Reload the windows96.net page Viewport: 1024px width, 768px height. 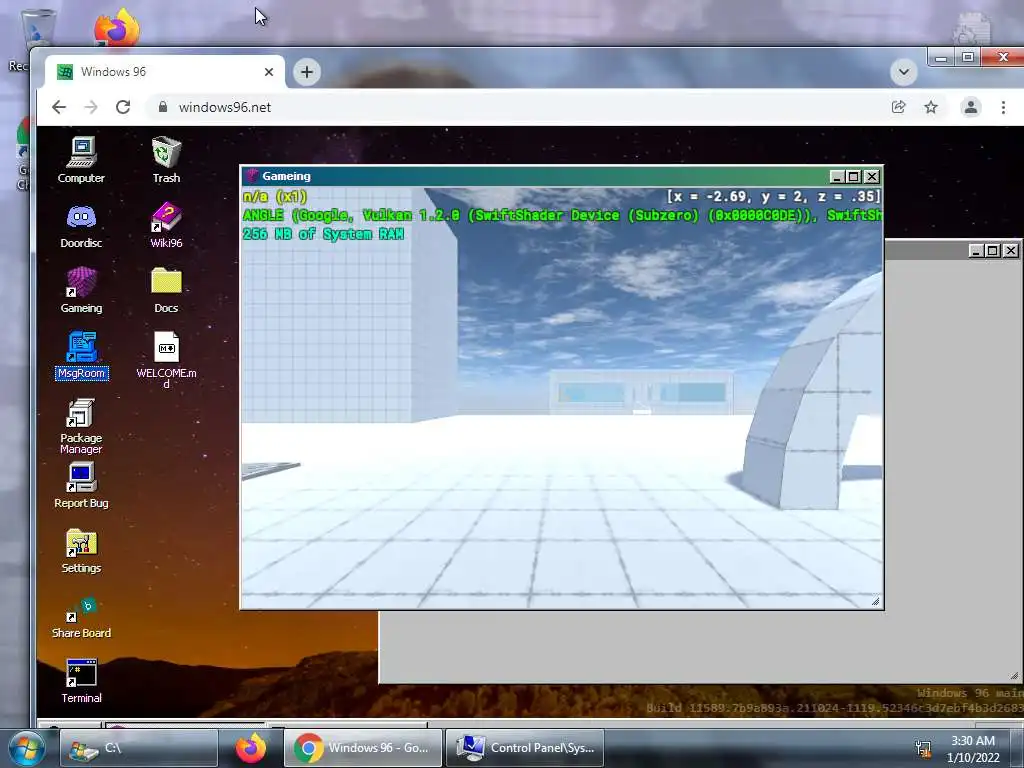click(x=123, y=107)
